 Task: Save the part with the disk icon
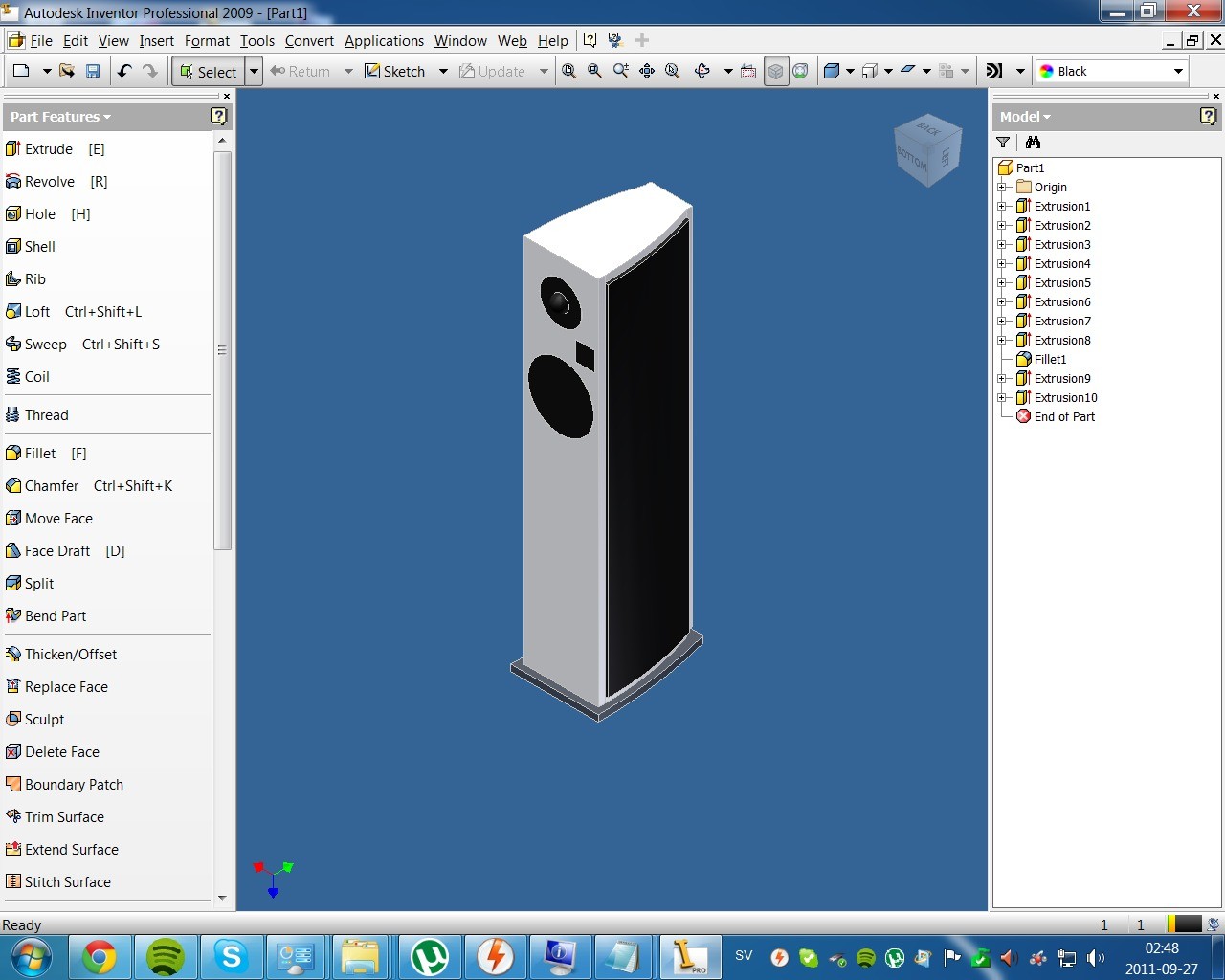click(93, 71)
